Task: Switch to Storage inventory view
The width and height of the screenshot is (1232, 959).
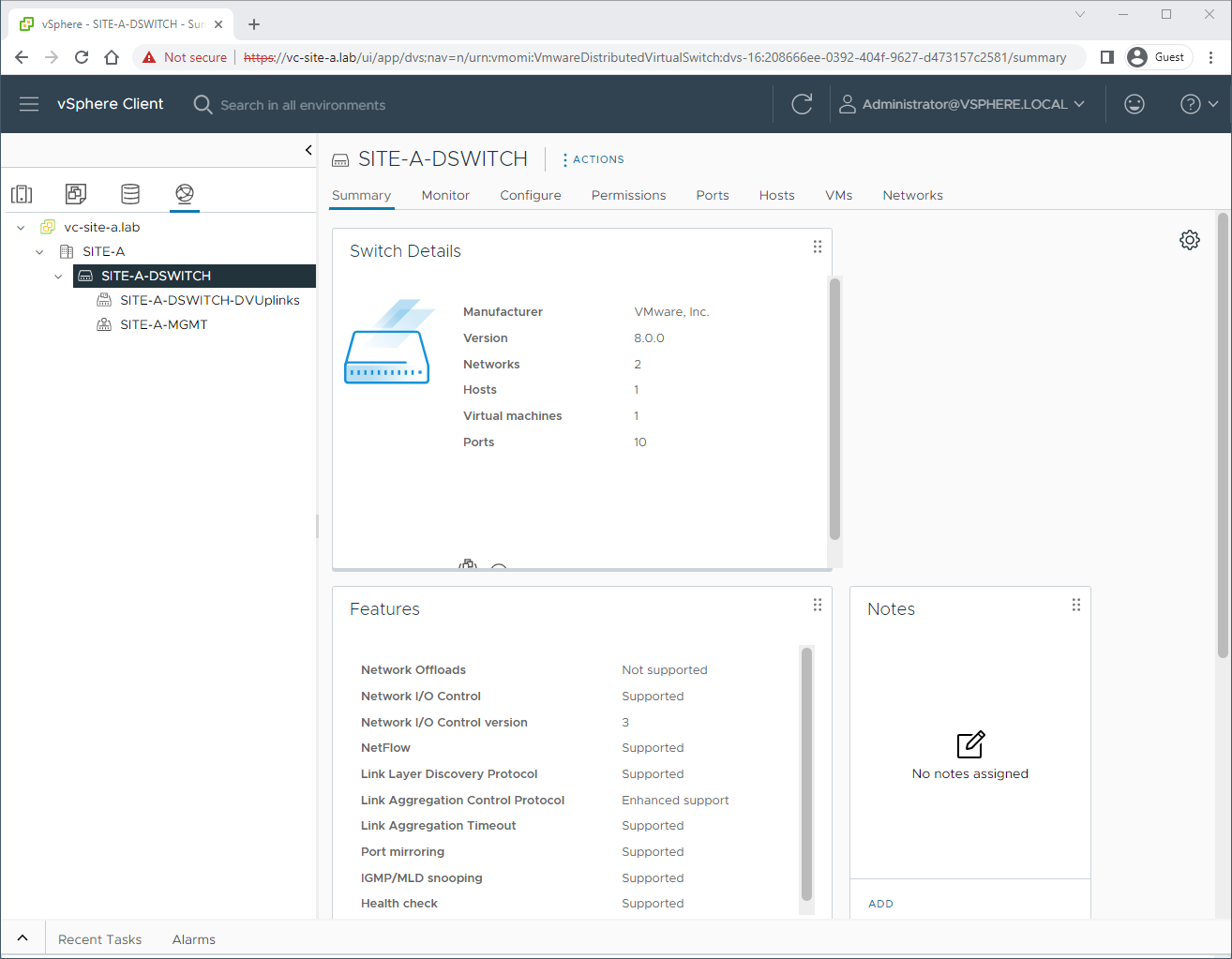Action: coord(130,194)
